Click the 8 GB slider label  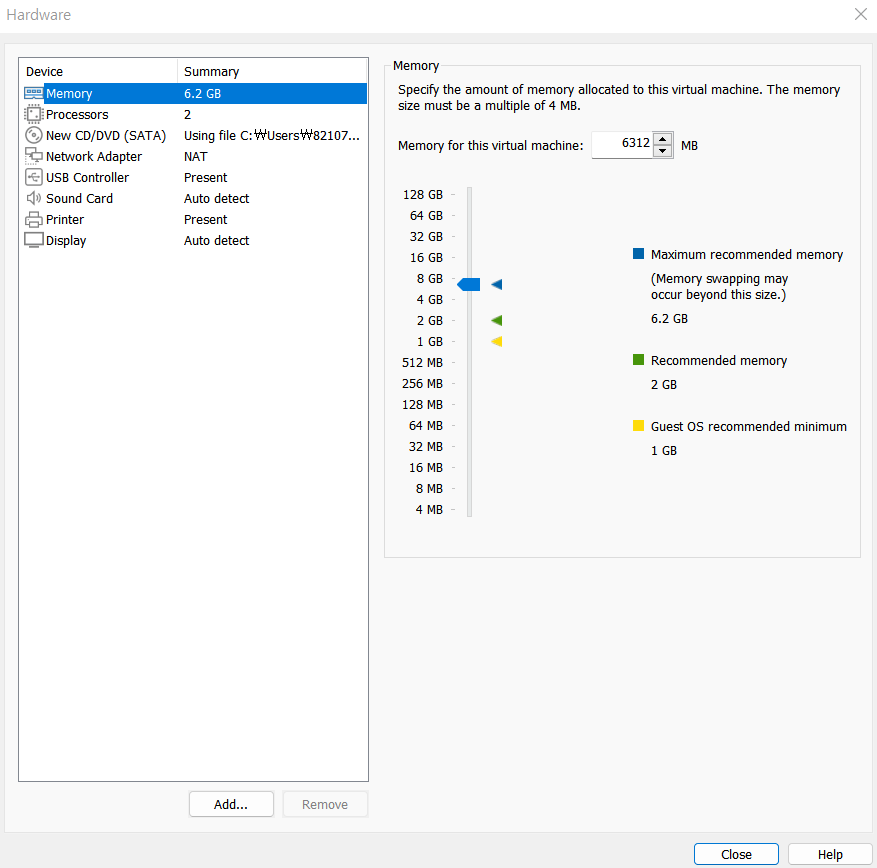click(x=430, y=279)
